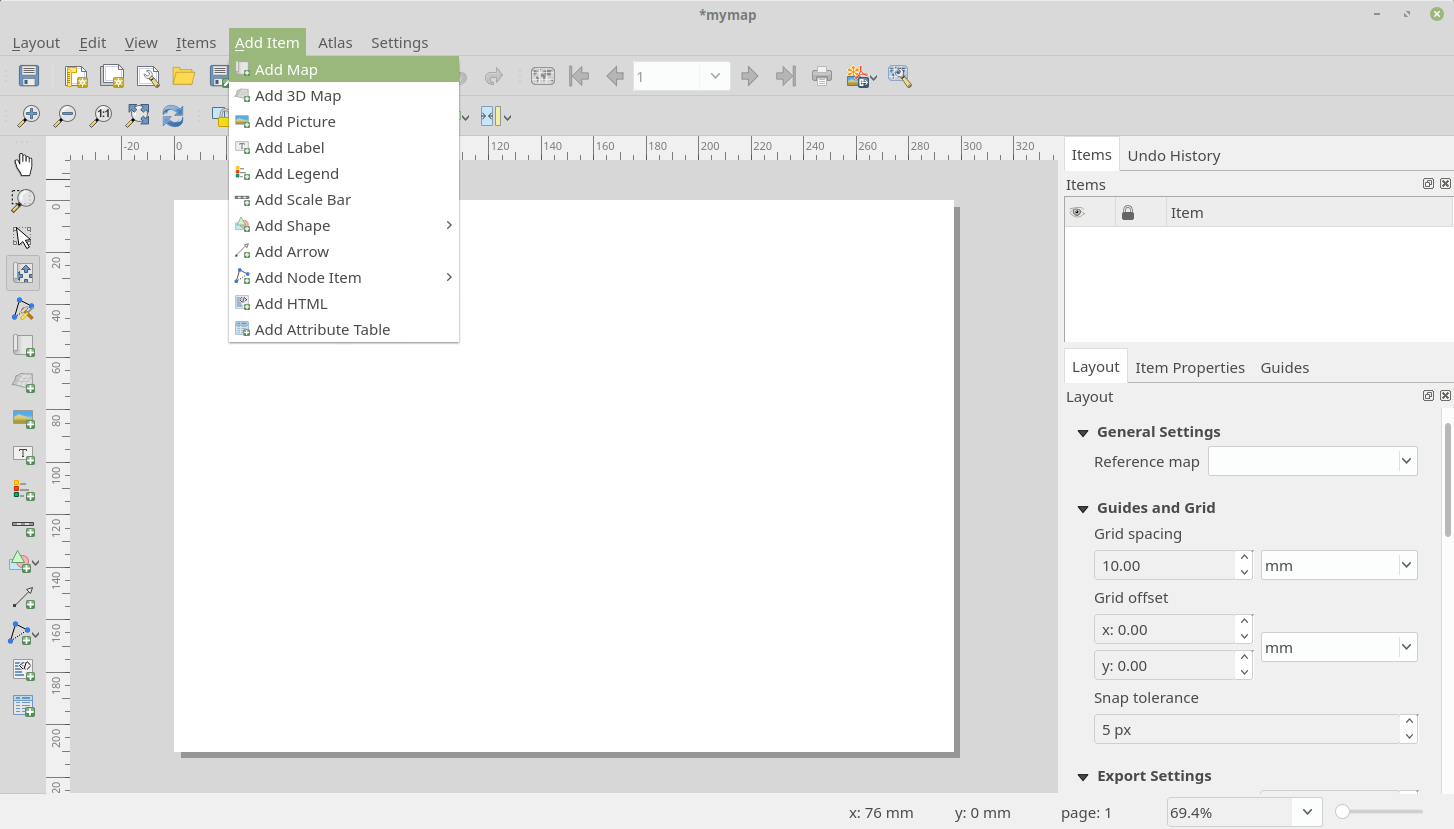Collapse the General Settings section
This screenshot has width=1454, height=829.
(1083, 432)
